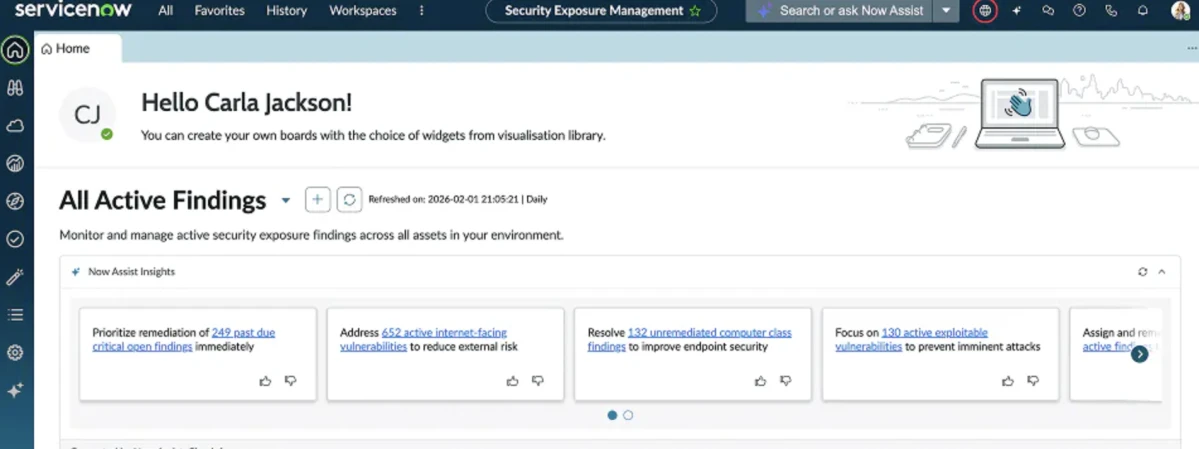1199x449 pixels.
Task: Click the ServiceNow logo
Action: coord(73,10)
